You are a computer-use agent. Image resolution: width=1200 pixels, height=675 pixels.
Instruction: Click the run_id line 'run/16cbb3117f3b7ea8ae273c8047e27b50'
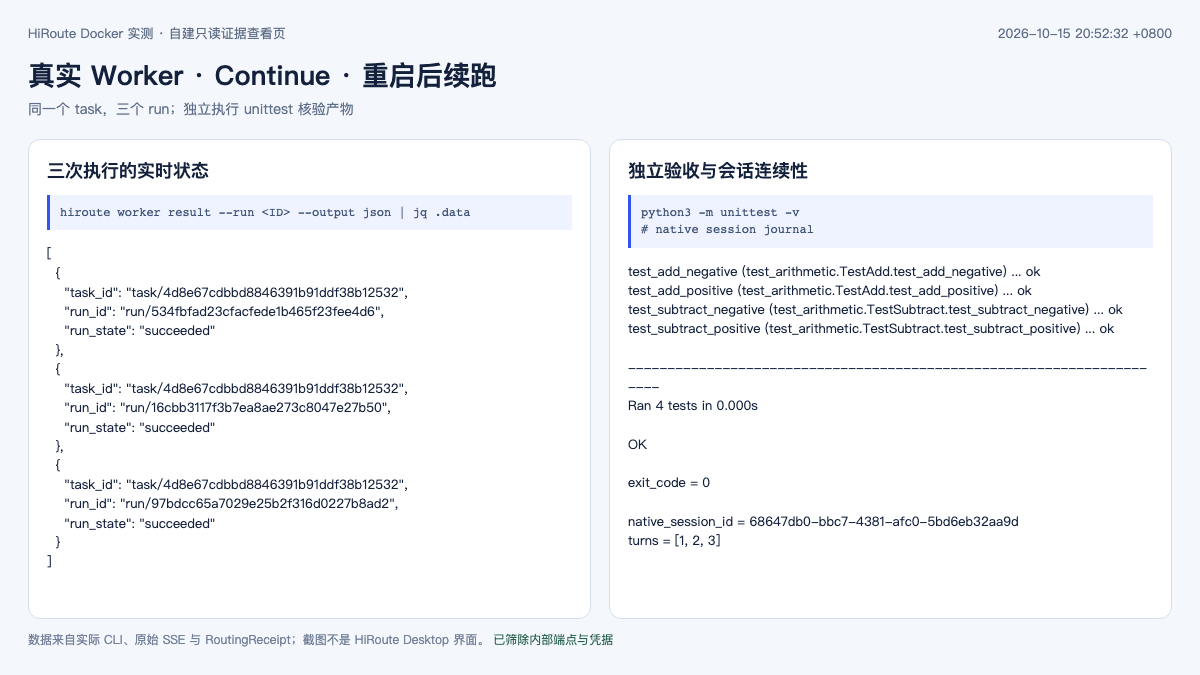226,408
